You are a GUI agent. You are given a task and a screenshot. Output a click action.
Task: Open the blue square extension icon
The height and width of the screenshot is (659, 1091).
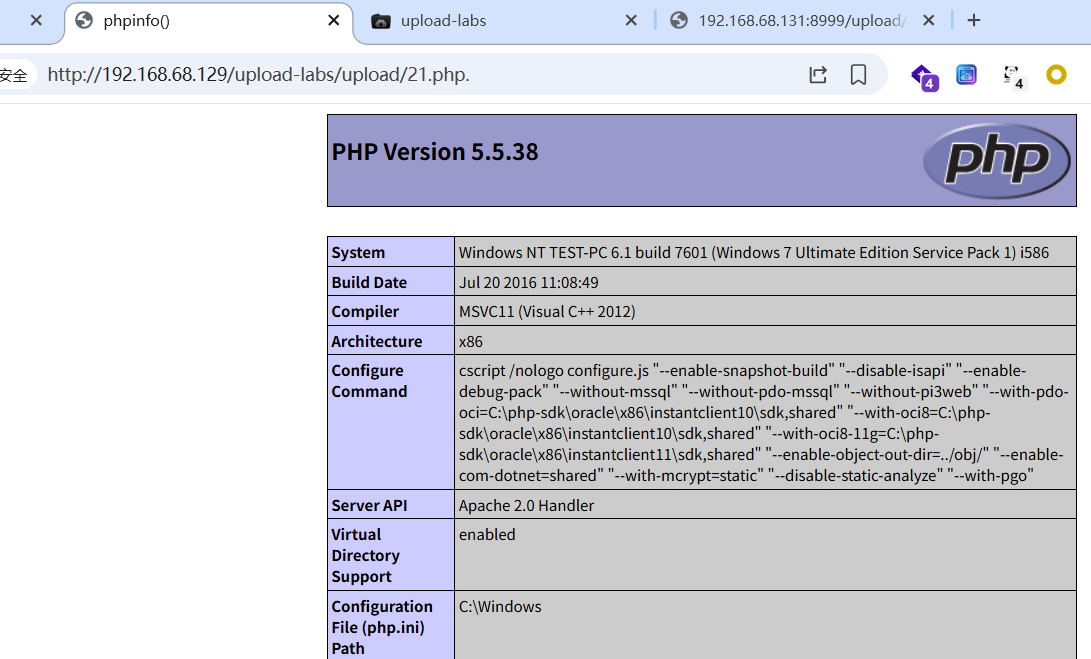pos(966,74)
